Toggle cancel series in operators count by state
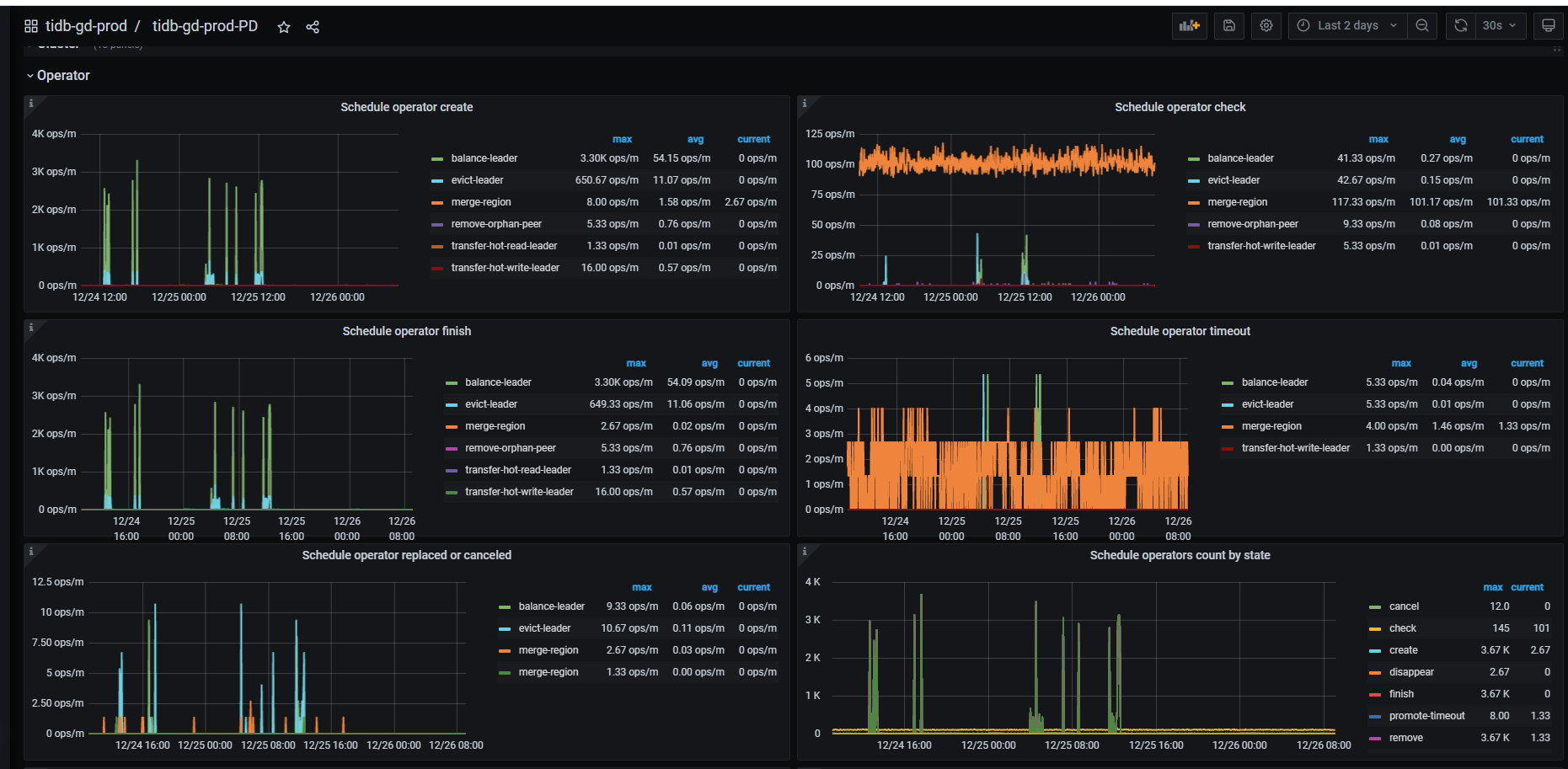Viewport: 1568px width, 769px height. [x=1404, y=606]
